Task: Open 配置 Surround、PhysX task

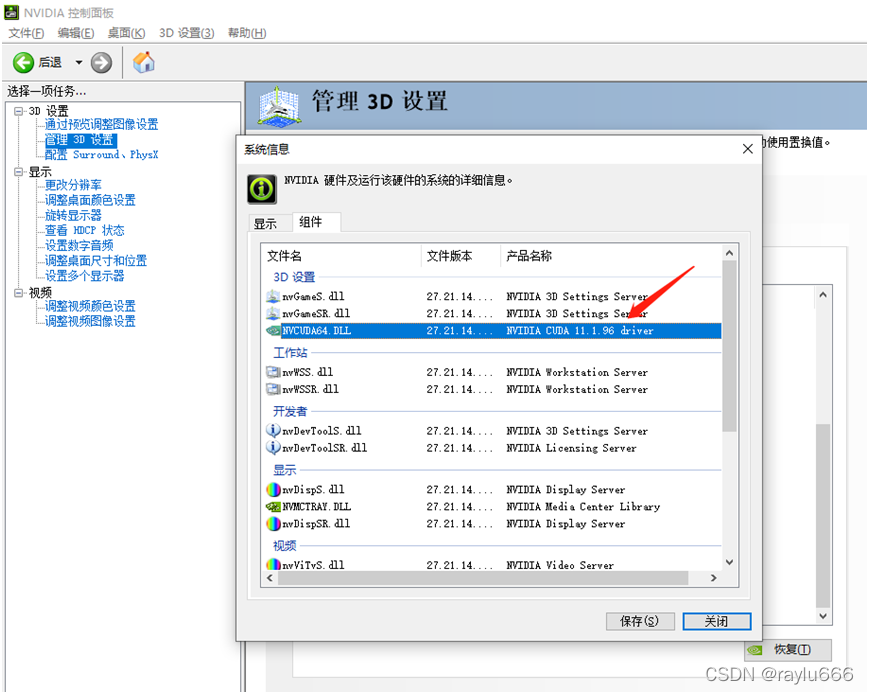Action: coord(101,155)
